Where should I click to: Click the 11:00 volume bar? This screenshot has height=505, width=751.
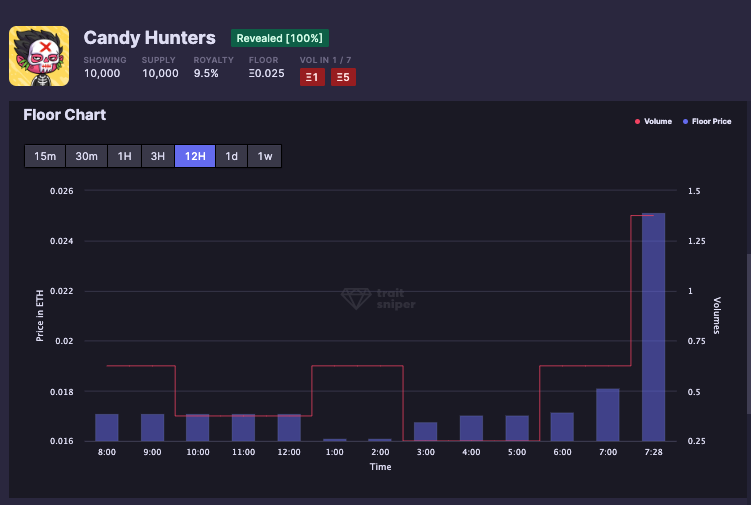point(243,427)
